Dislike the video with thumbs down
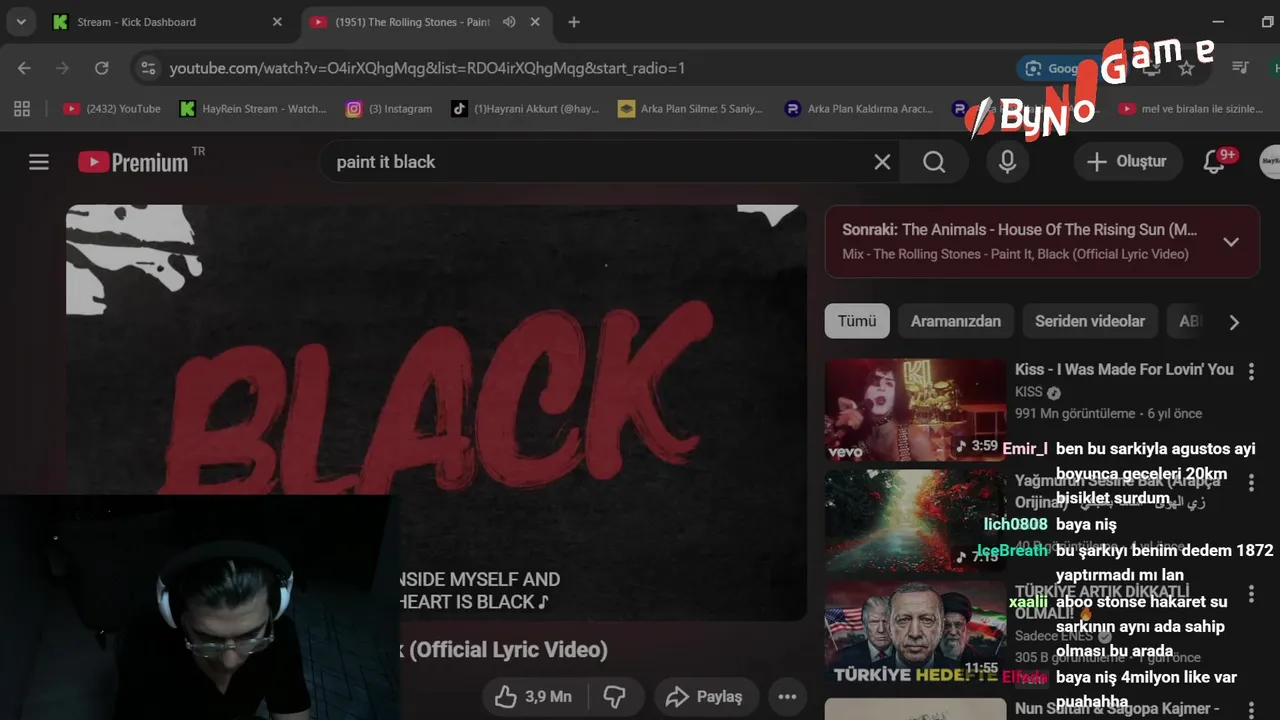This screenshot has width=1280, height=720. (x=615, y=697)
